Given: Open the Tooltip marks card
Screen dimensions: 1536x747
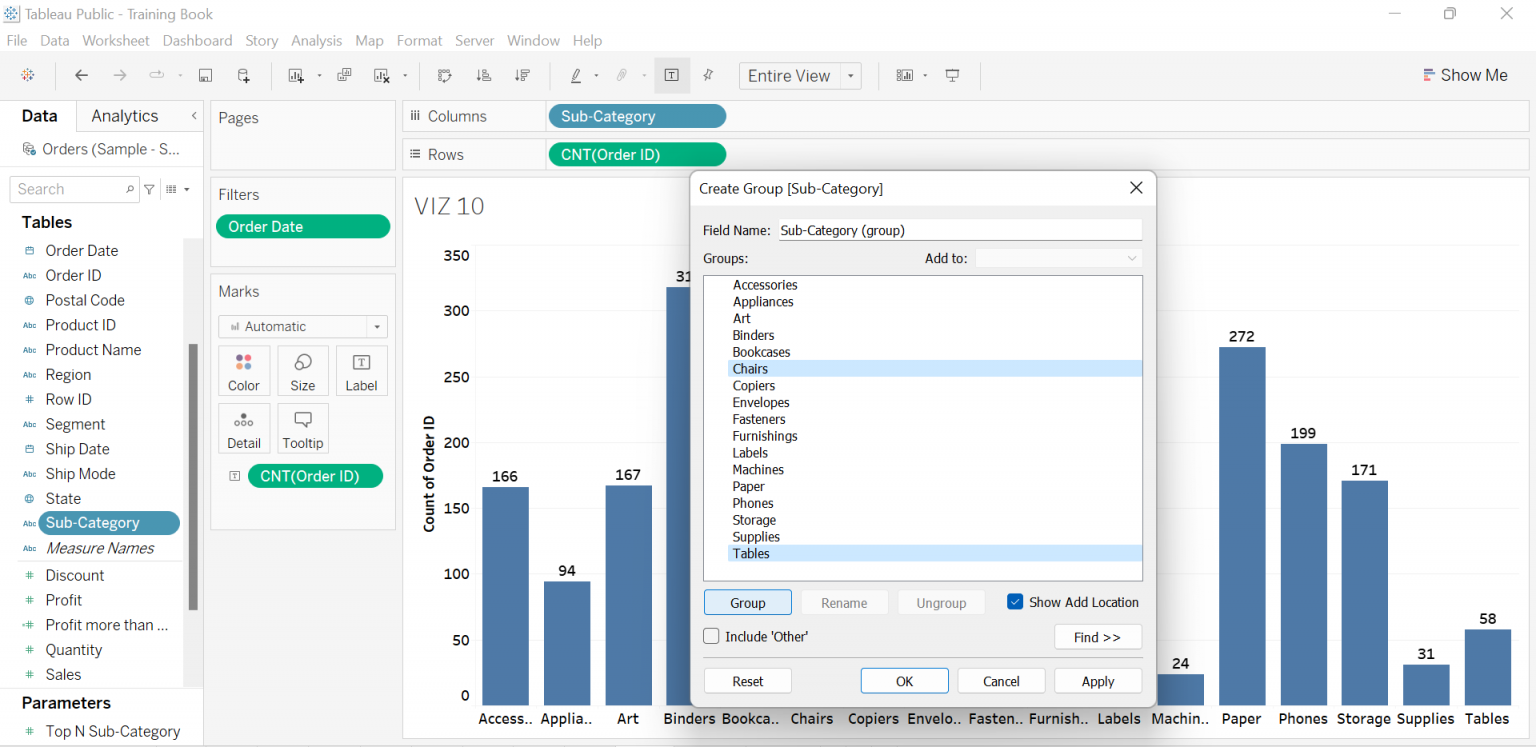Looking at the screenshot, I should pos(303,429).
